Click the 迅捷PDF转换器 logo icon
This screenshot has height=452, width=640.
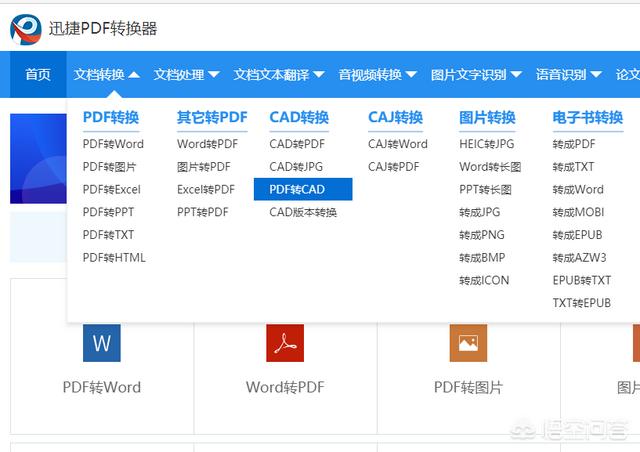tap(26, 29)
